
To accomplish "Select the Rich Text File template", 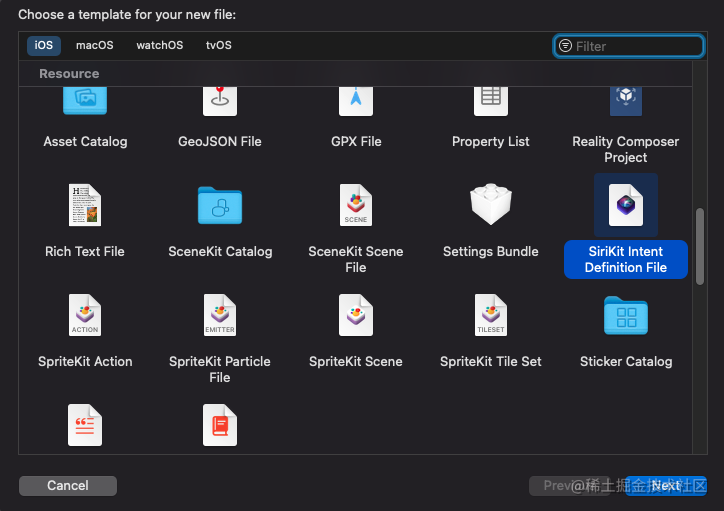I will pos(85,205).
